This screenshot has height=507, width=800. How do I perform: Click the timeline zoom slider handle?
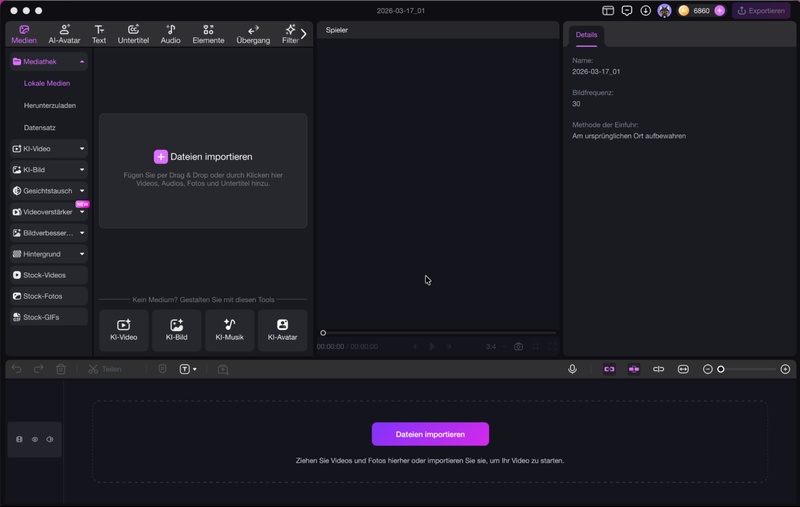(x=721, y=369)
